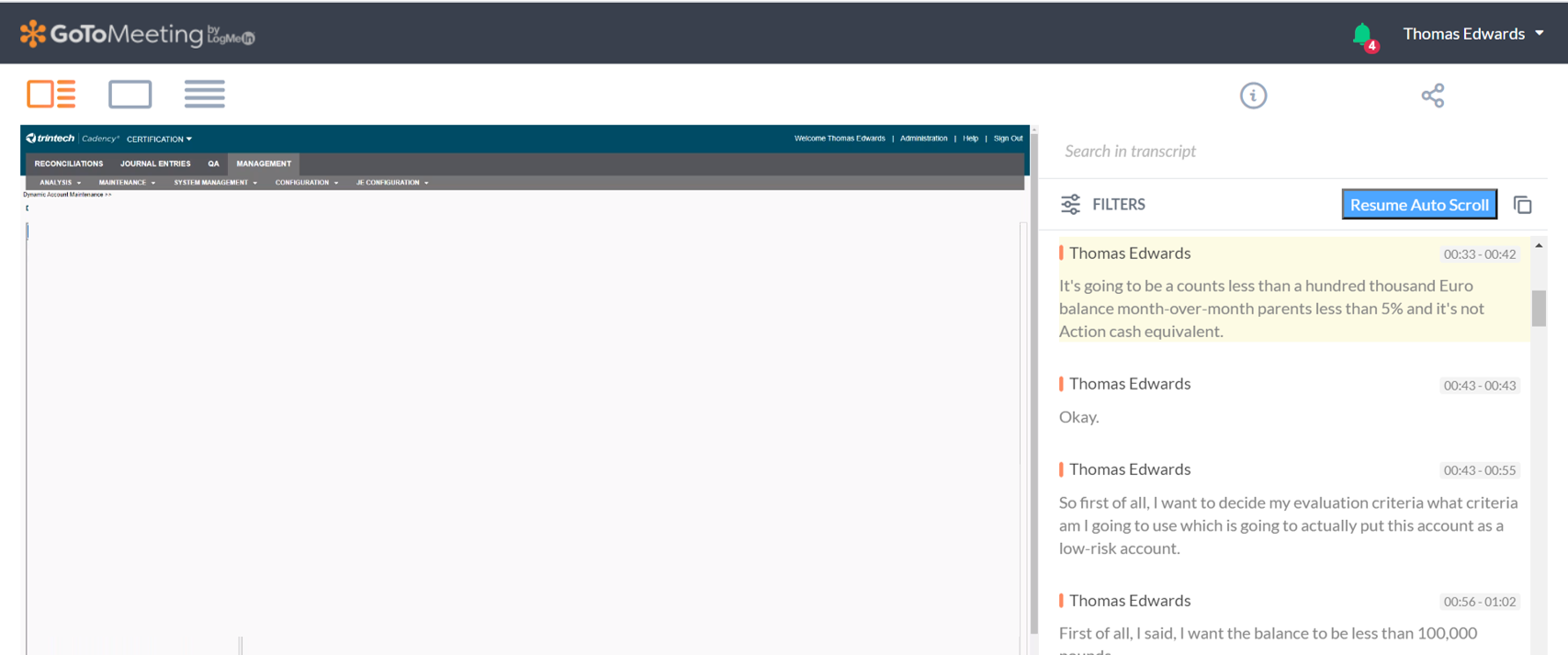Select the highlighted 'hundred thousand Euro' transcript text

pyautogui.click(x=1389, y=286)
